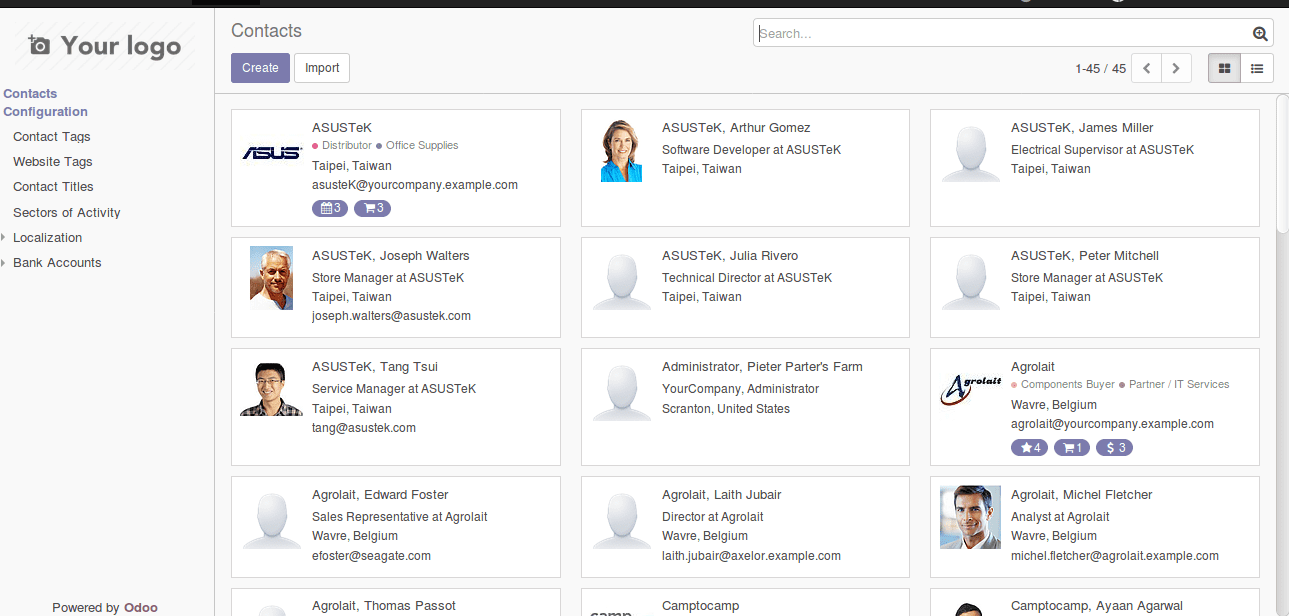Open ASUSTeK meetings badge showing 3
The width and height of the screenshot is (1289, 616).
tap(330, 208)
